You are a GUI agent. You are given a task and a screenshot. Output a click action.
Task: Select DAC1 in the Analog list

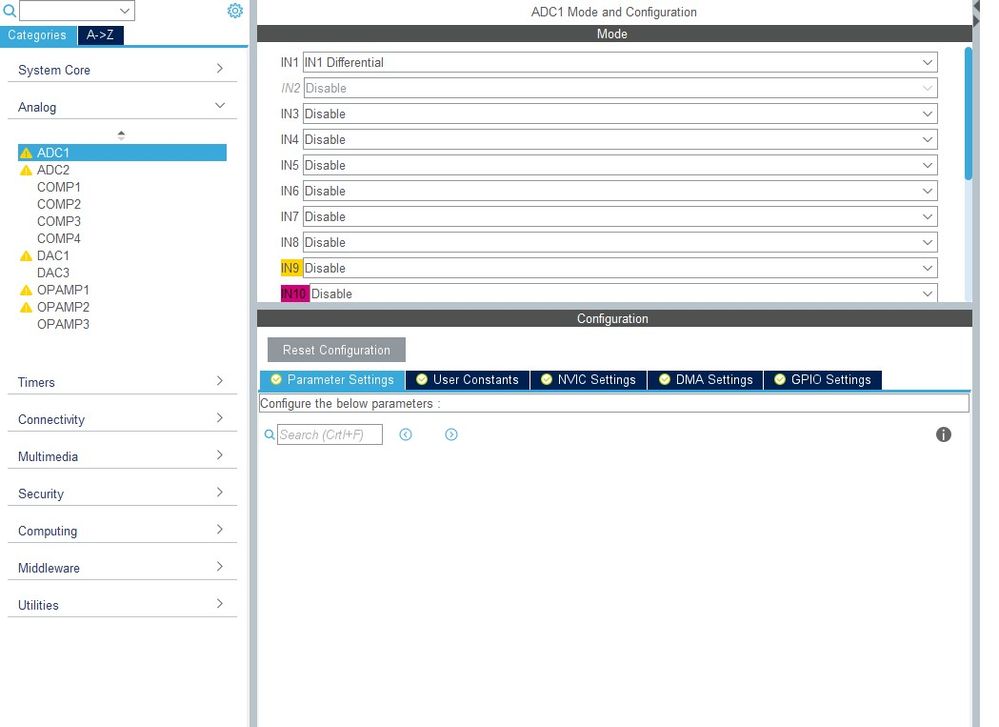tap(53, 256)
